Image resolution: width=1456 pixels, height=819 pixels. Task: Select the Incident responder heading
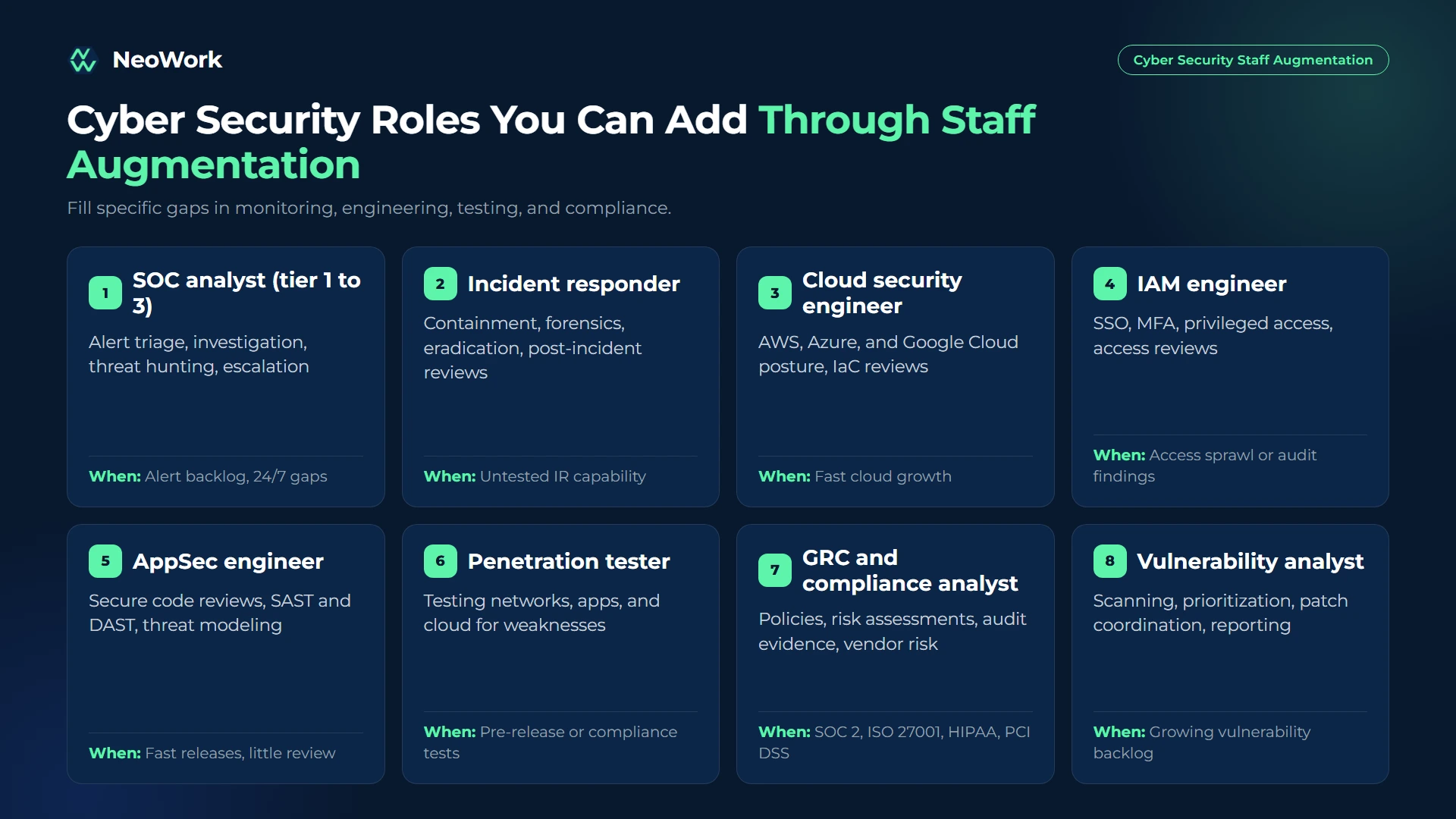[573, 284]
